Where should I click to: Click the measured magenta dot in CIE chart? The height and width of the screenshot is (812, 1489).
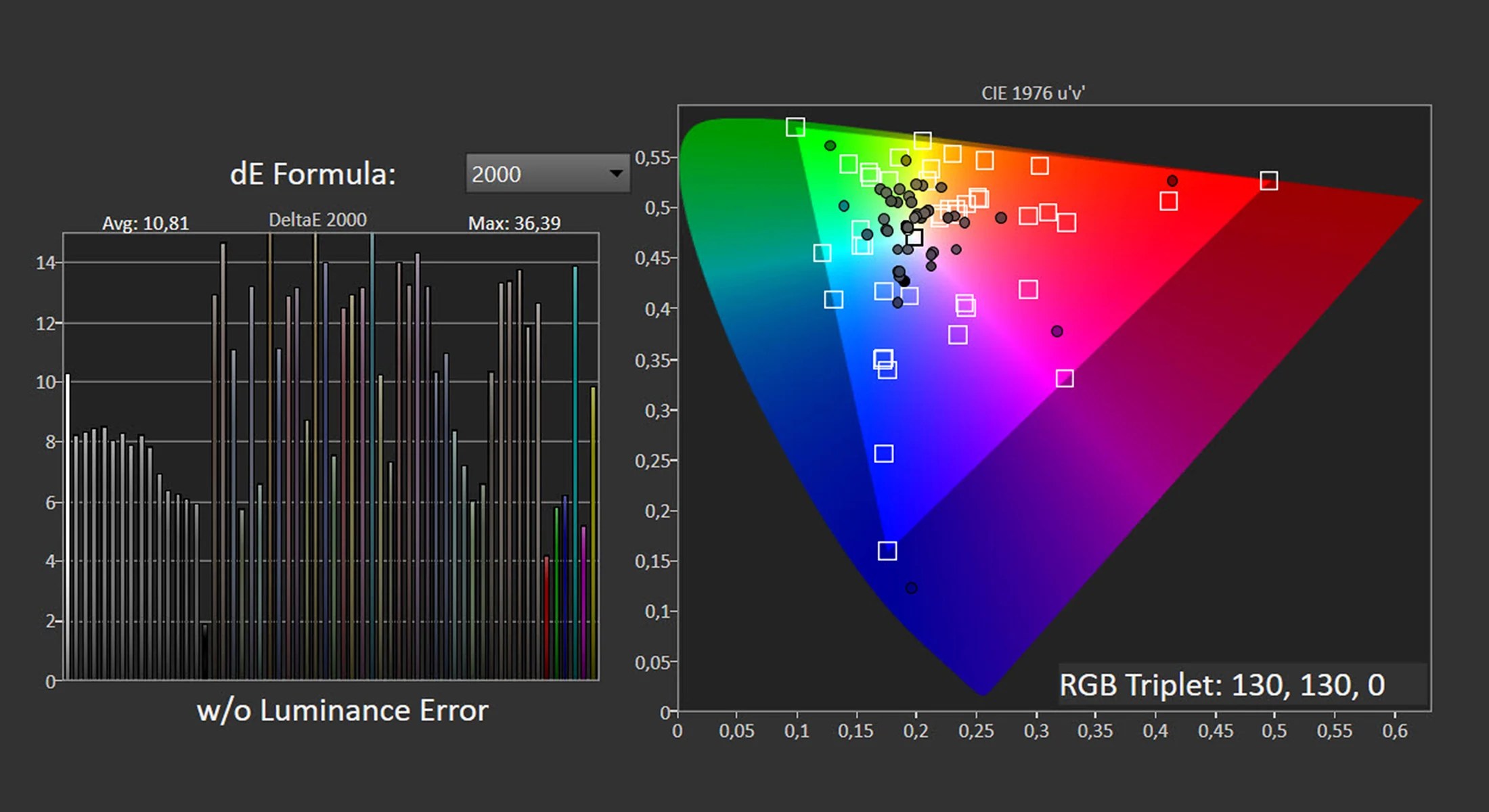[x=1057, y=331]
